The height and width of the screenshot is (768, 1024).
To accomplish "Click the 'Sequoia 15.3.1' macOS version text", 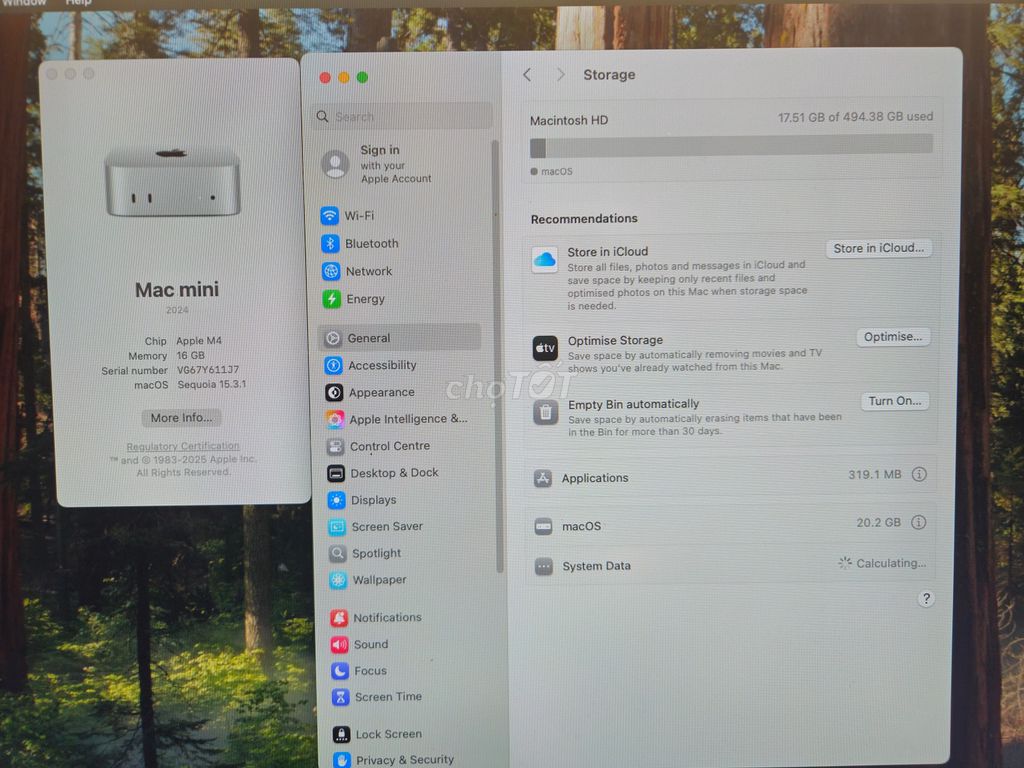I will point(212,384).
